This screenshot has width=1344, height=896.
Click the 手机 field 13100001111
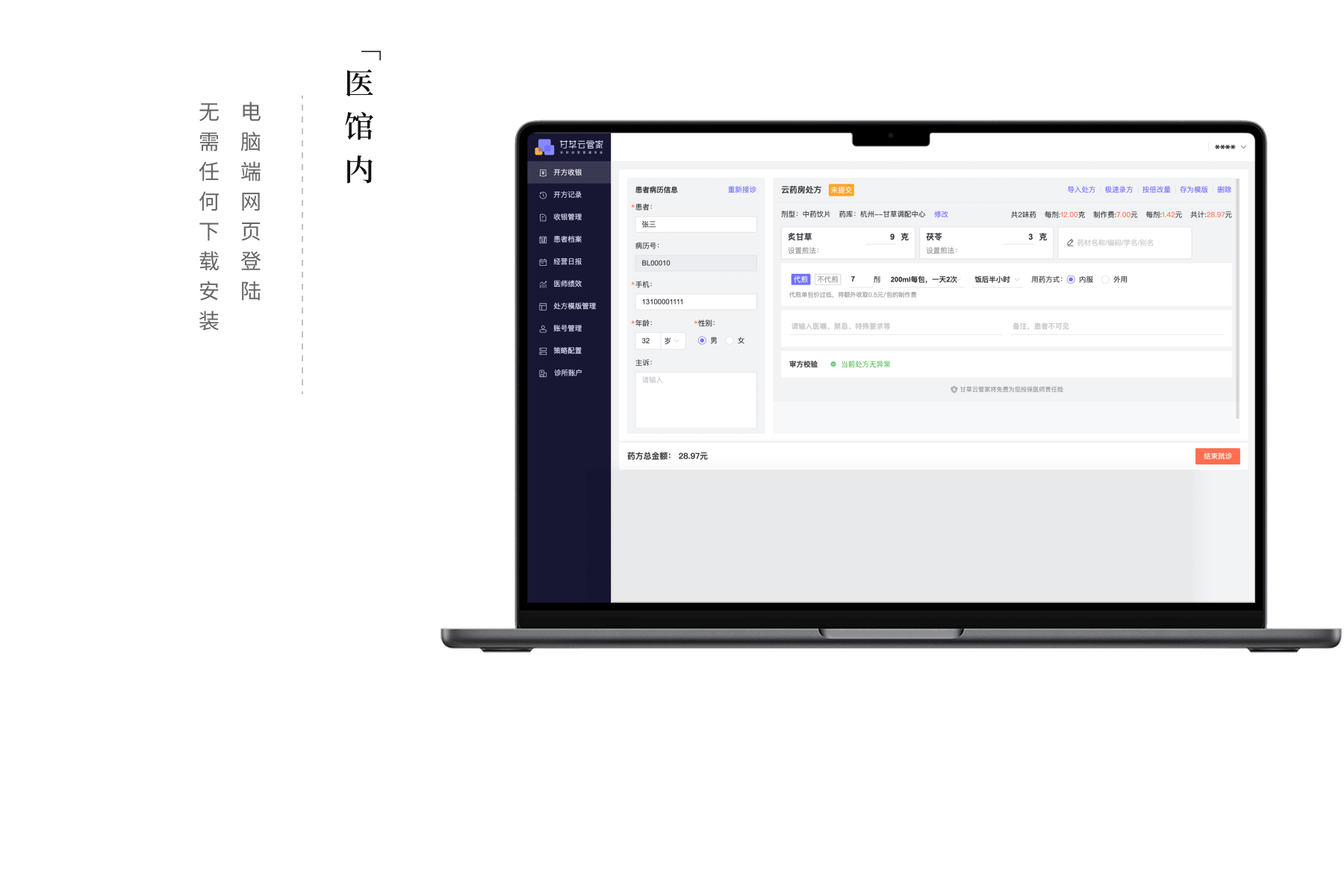pyautogui.click(x=696, y=302)
